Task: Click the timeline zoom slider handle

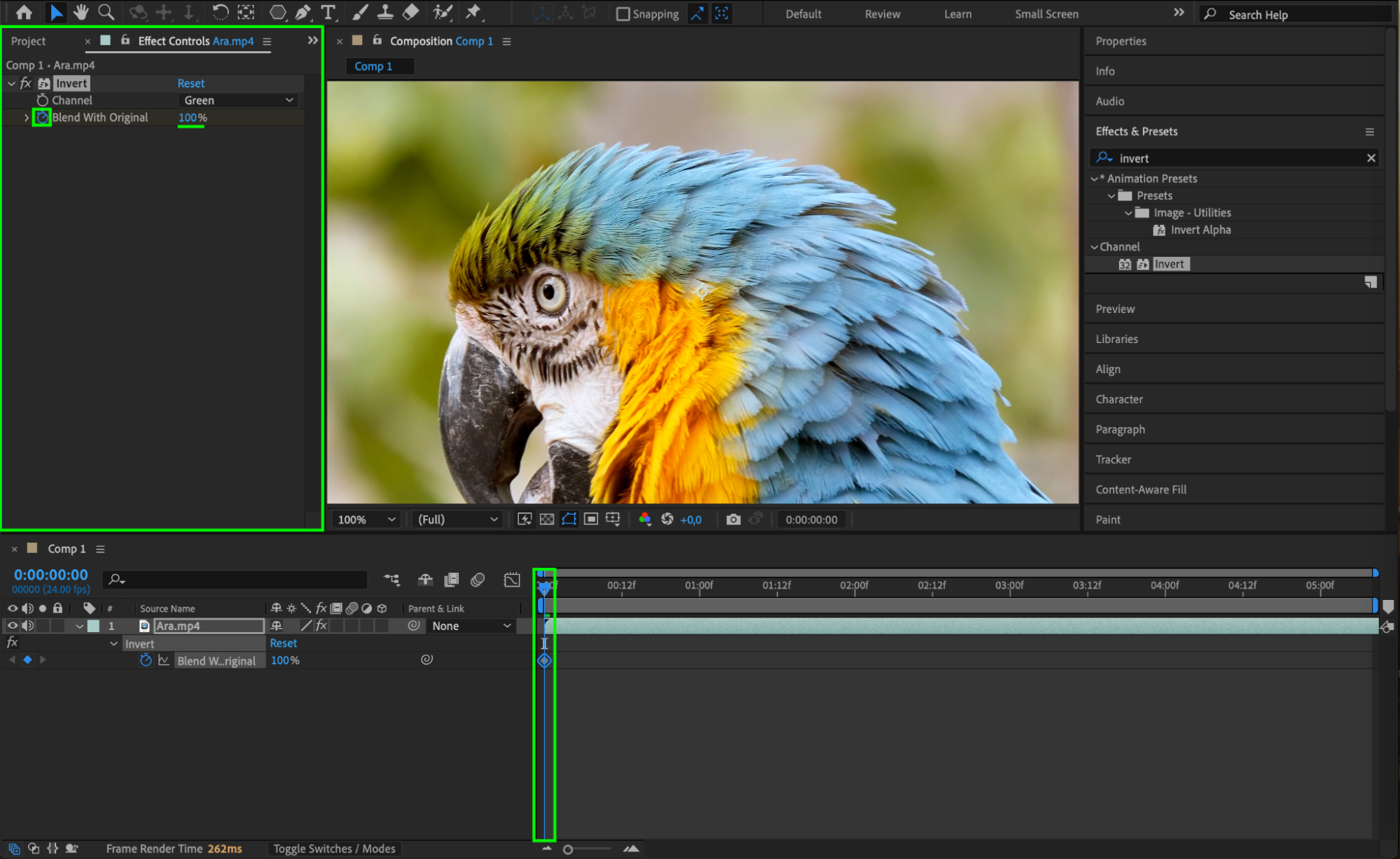Action: 568,849
